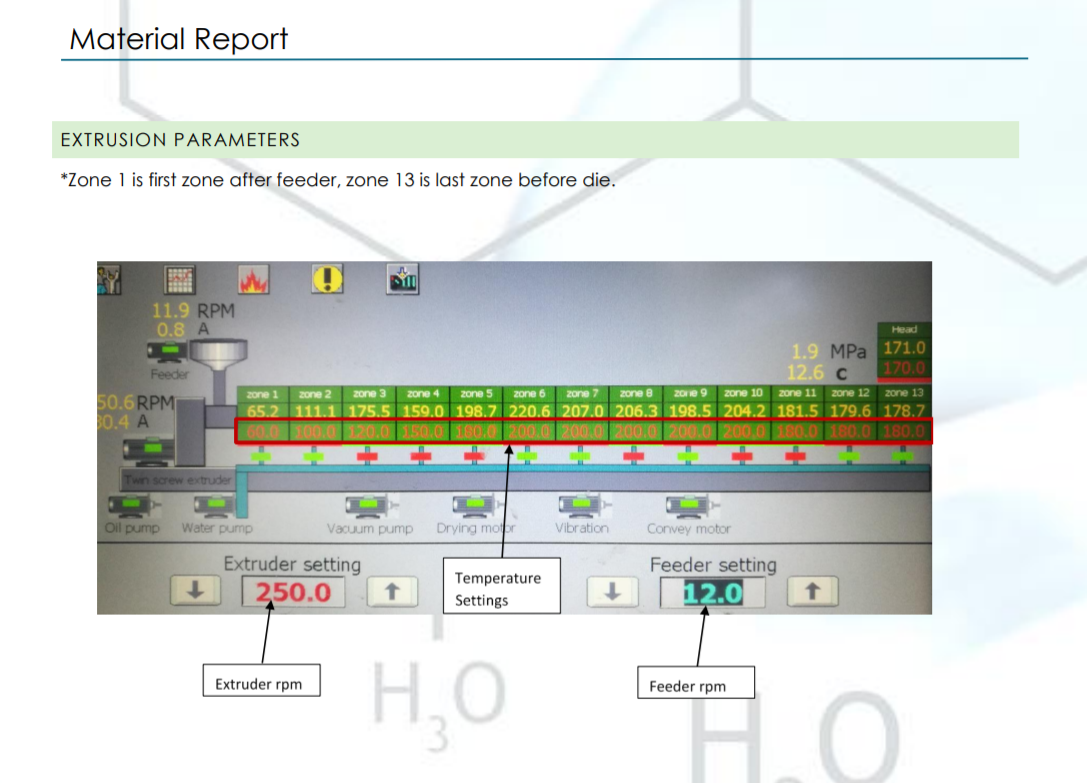Image resolution: width=1087 pixels, height=783 pixels.
Task: Click the flame heating icon in toolbar
Action: pyautogui.click(x=253, y=279)
